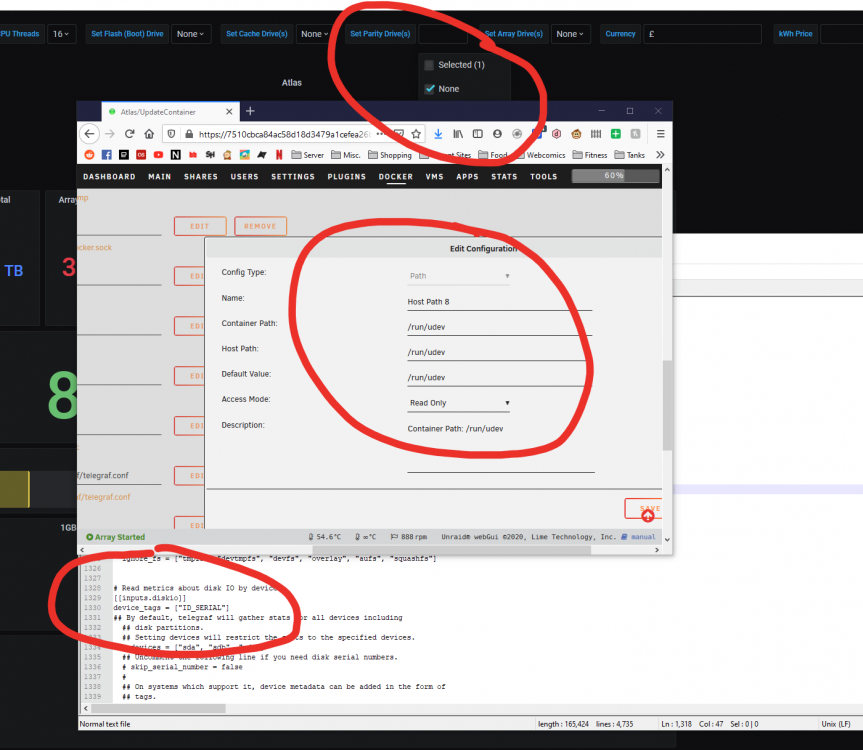
Task: Open the Docker menu item
Action: pyautogui.click(x=396, y=177)
